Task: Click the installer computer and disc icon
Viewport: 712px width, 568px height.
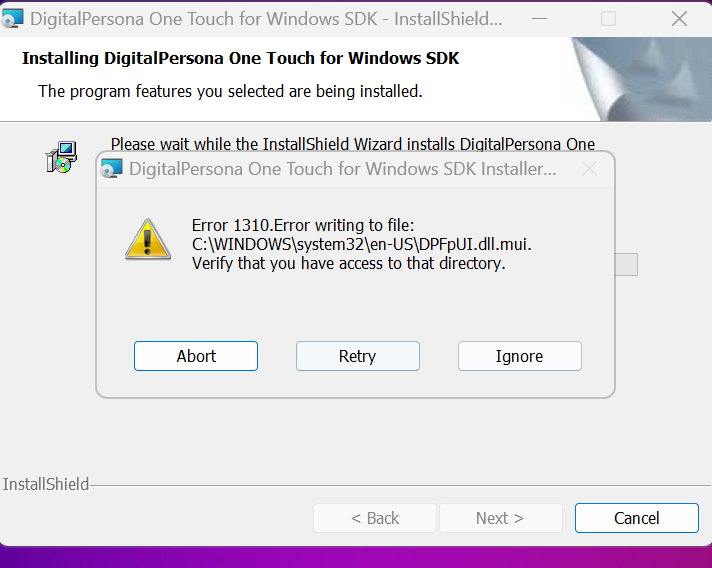Action: click(61, 157)
